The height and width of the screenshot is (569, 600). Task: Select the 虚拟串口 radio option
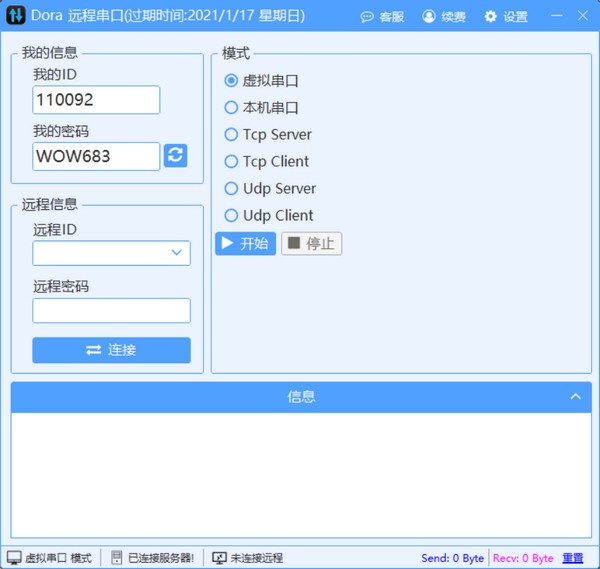pos(232,81)
